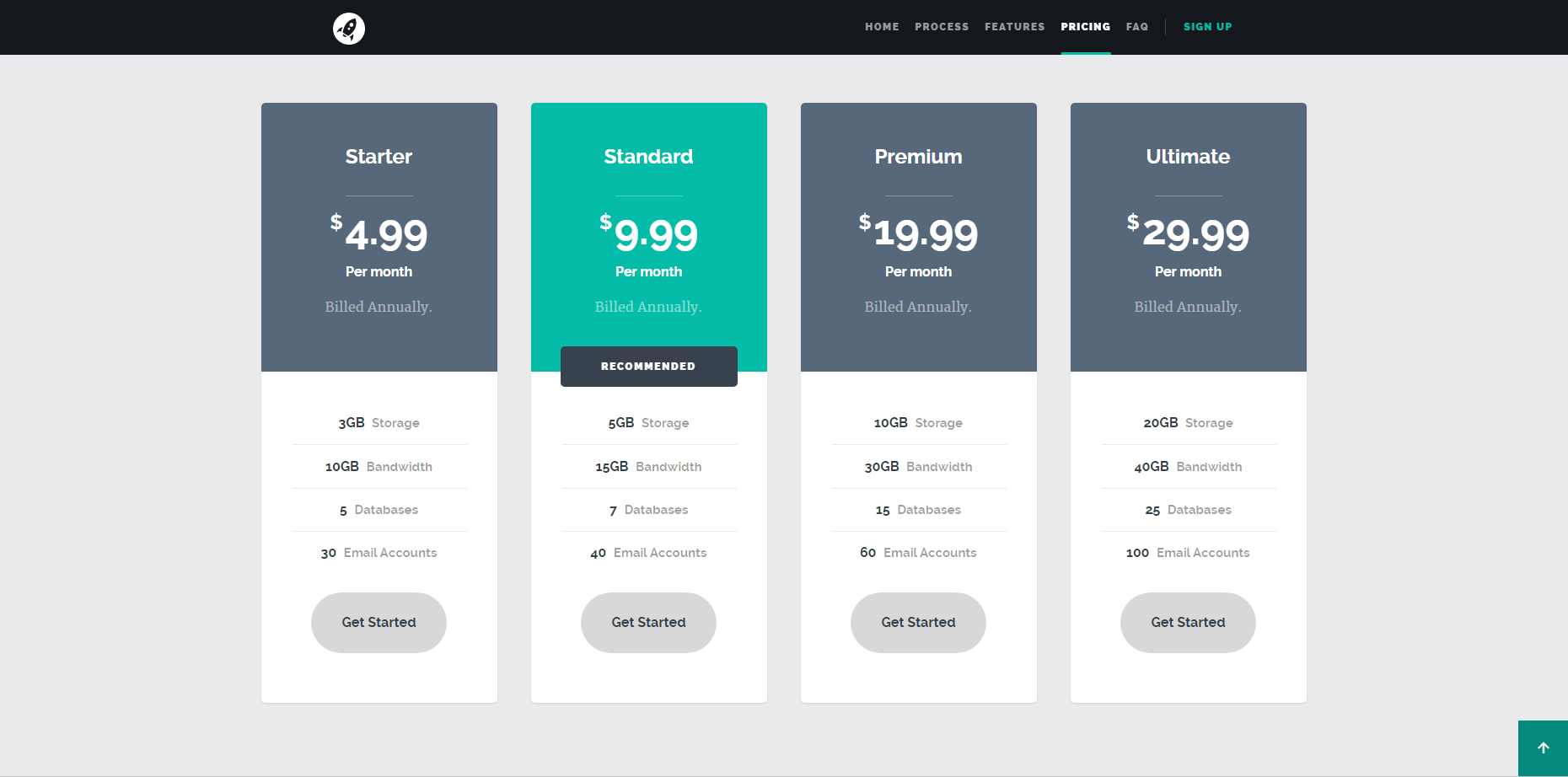Image resolution: width=1568 pixels, height=777 pixels.
Task: Open the Home menu item
Action: click(x=882, y=27)
